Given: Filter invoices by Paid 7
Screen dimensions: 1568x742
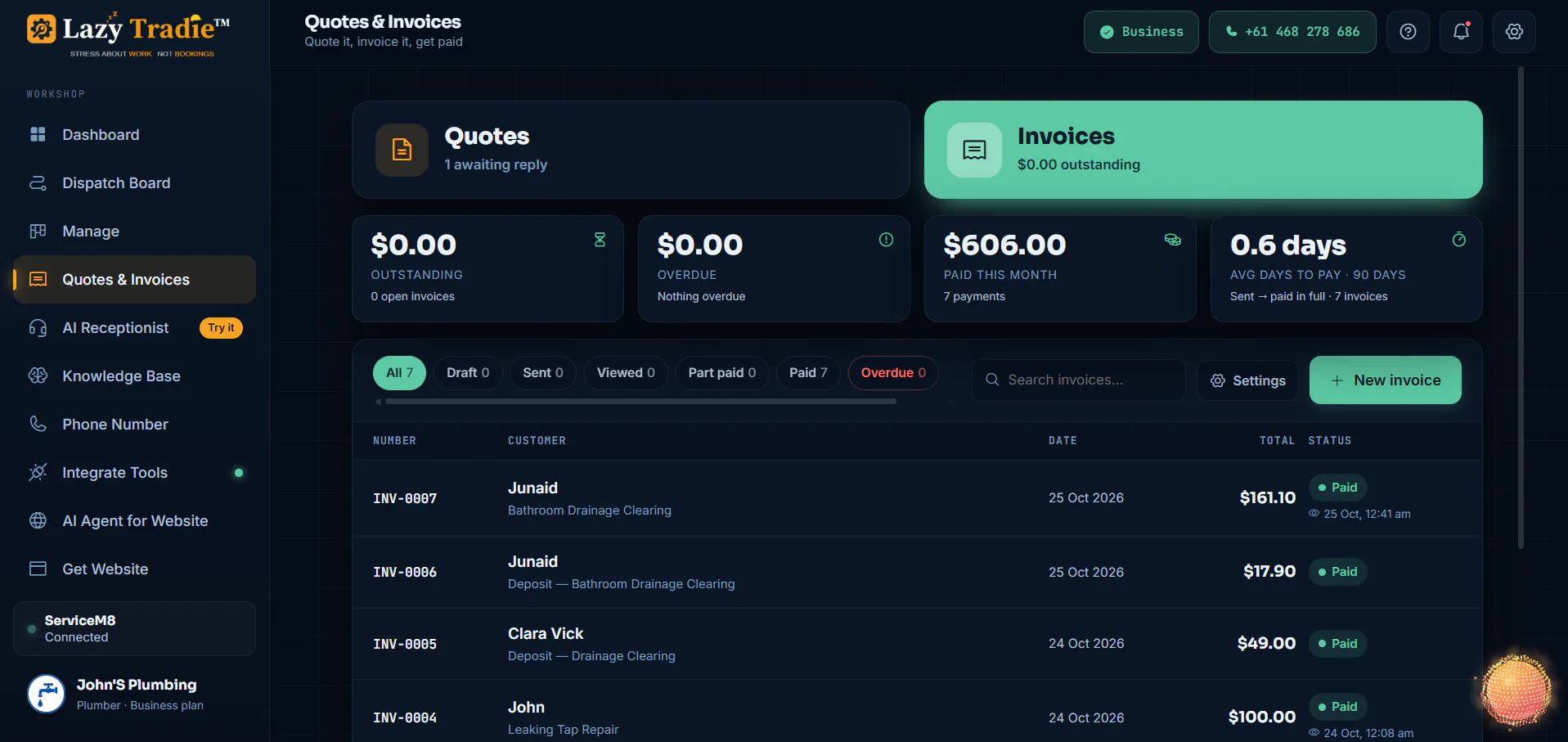Looking at the screenshot, I should [808, 373].
